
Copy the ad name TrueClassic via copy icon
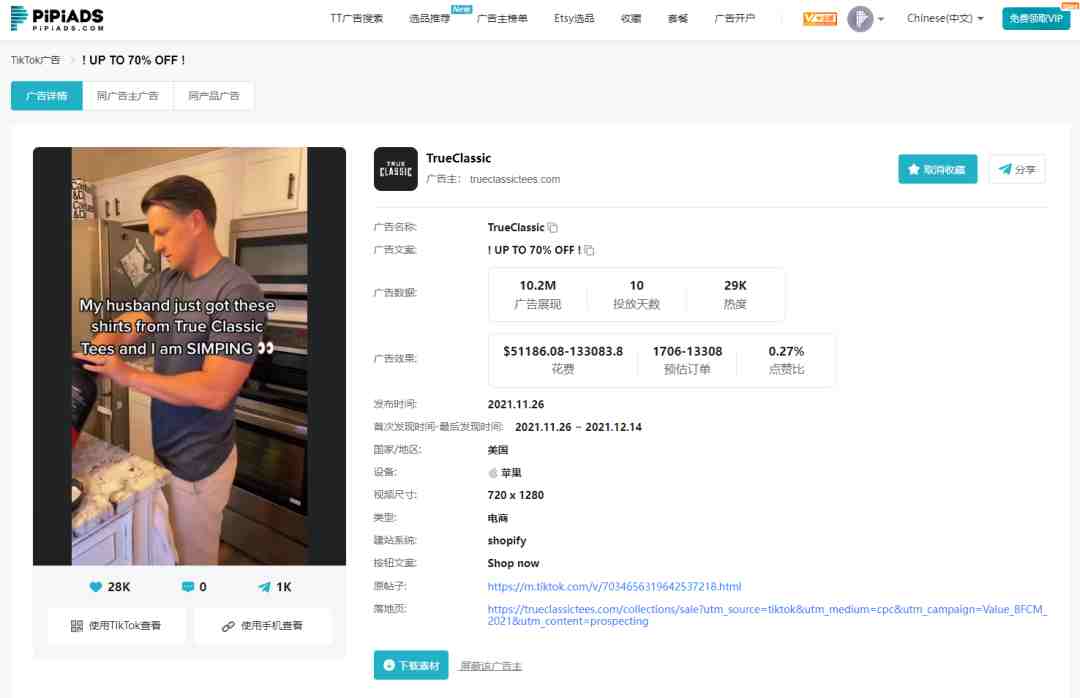552,227
